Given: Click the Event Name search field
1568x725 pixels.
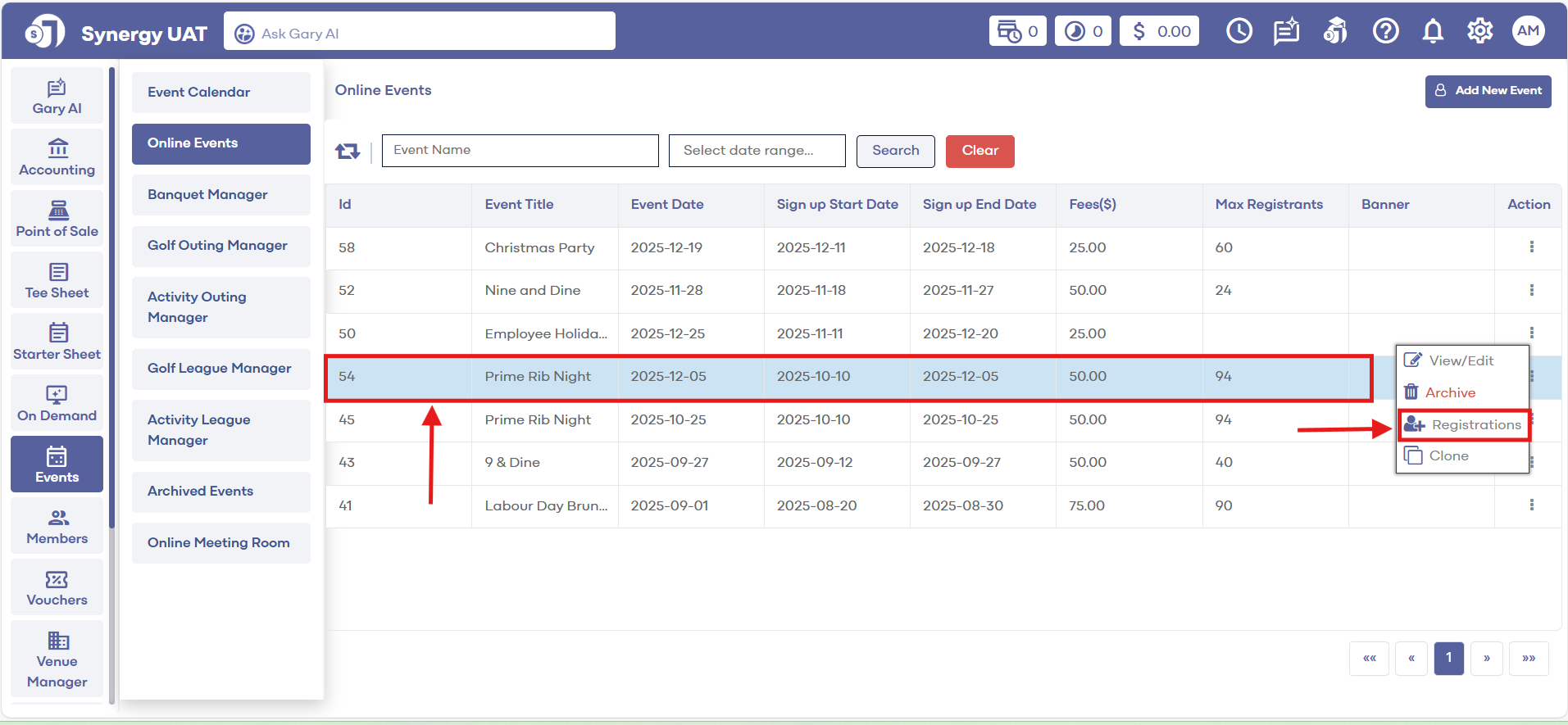Looking at the screenshot, I should pyautogui.click(x=520, y=151).
